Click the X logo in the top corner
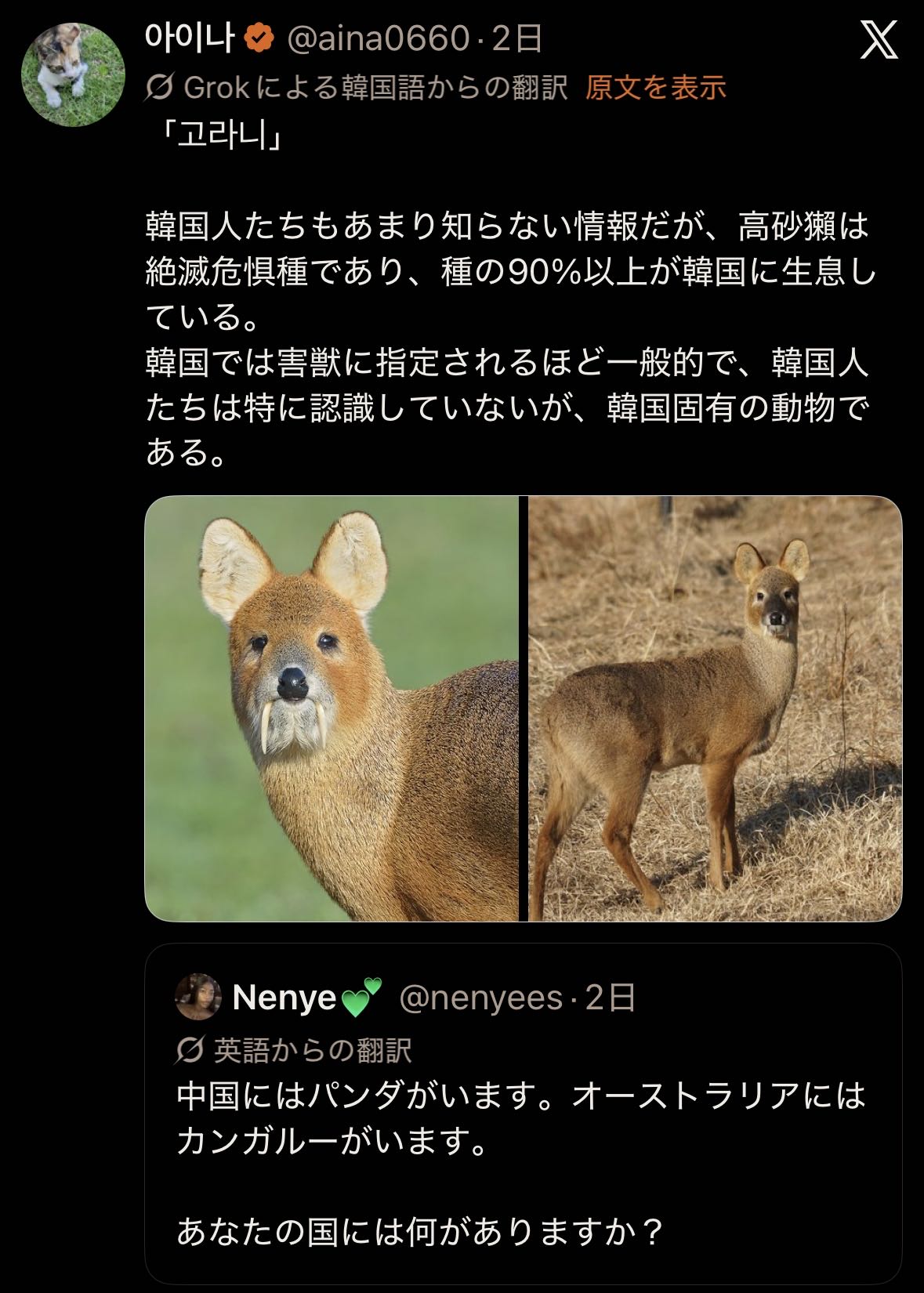The width and height of the screenshot is (924, 1293). coord(879,39)
